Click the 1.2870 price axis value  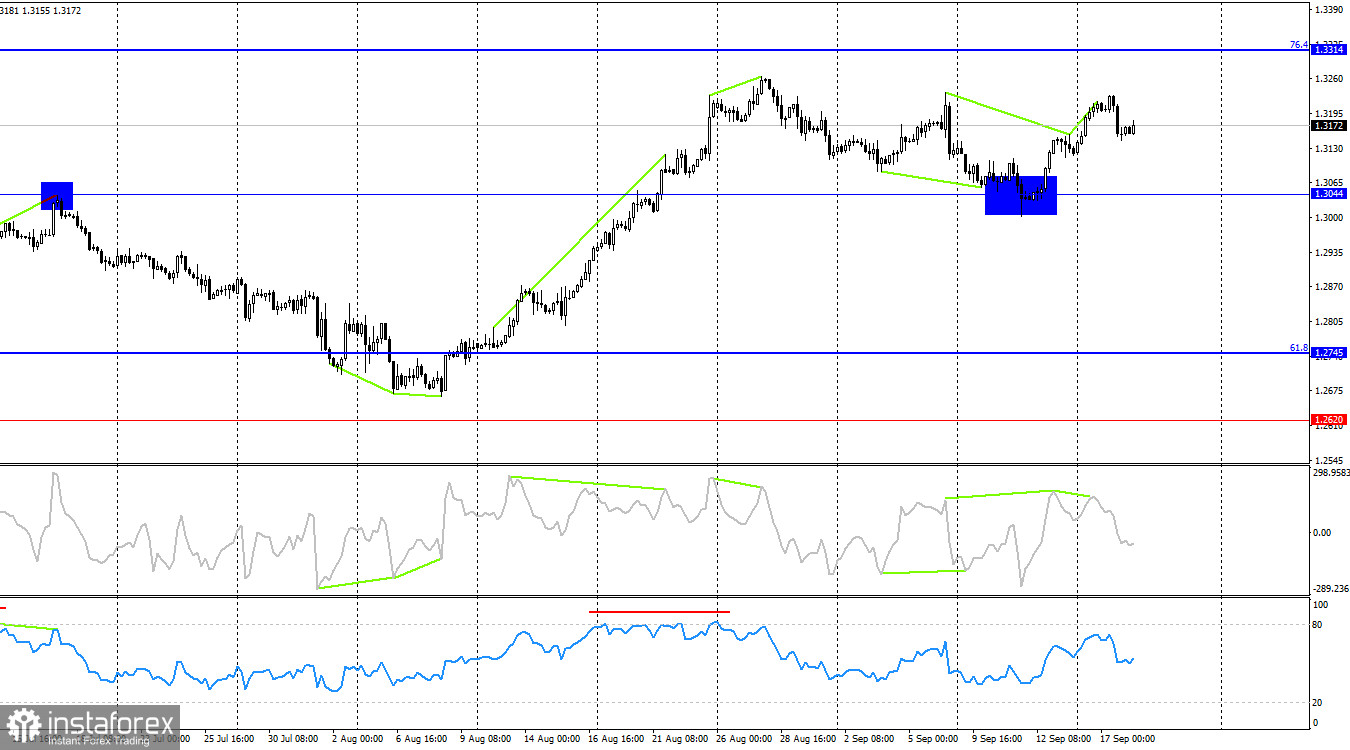[x=1329, y=287]
